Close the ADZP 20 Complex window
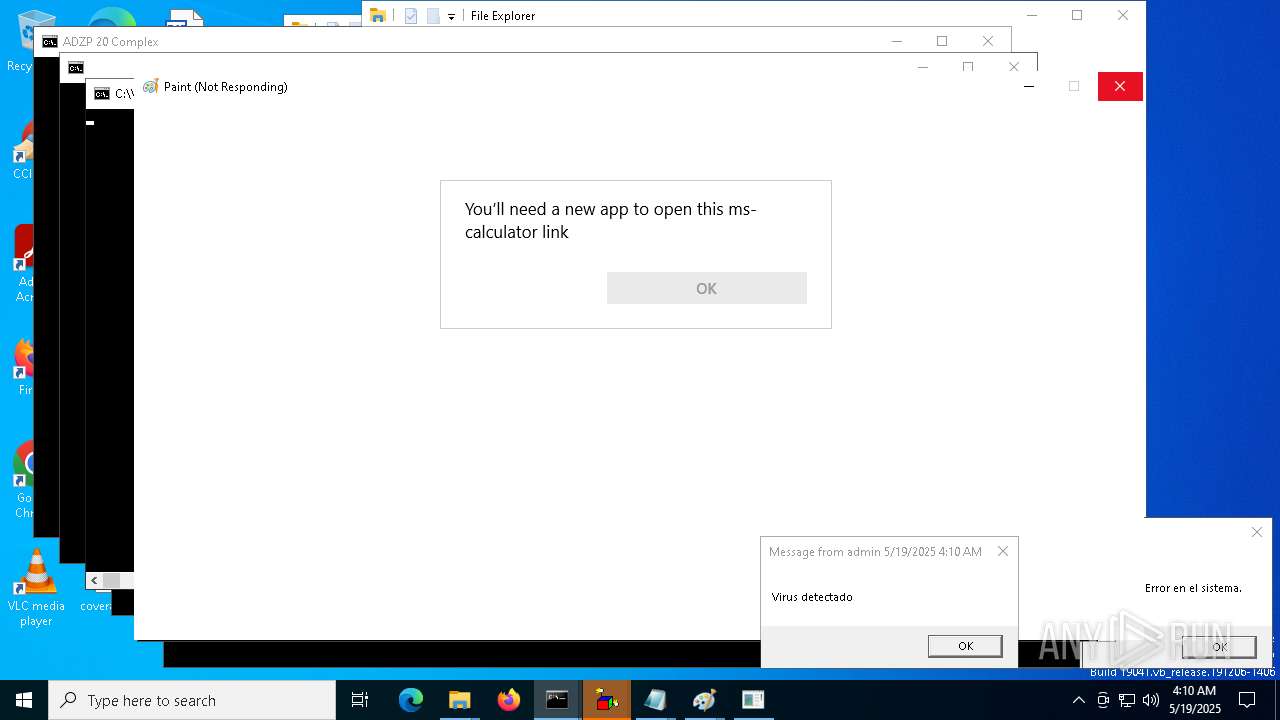 pyautogui.click(x=988, y=41)
